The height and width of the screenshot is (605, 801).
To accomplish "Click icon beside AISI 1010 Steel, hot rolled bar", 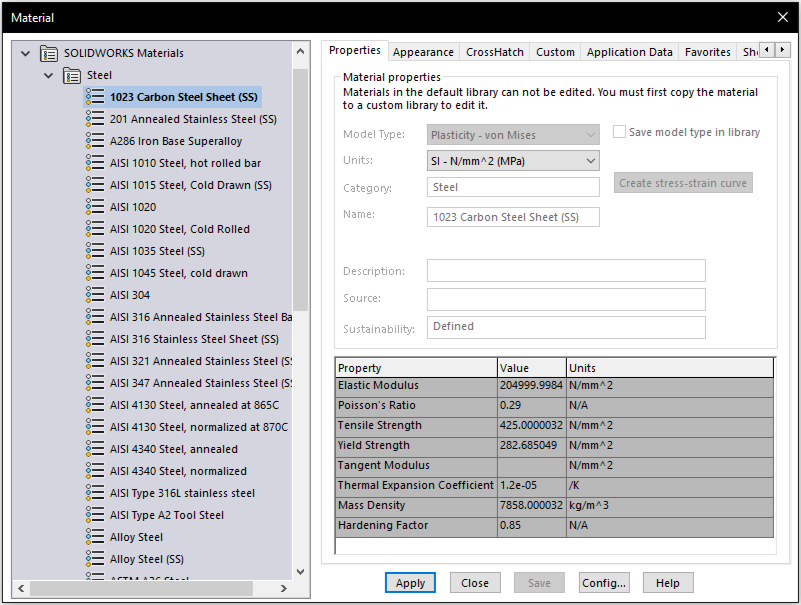I will pos(95,163).
